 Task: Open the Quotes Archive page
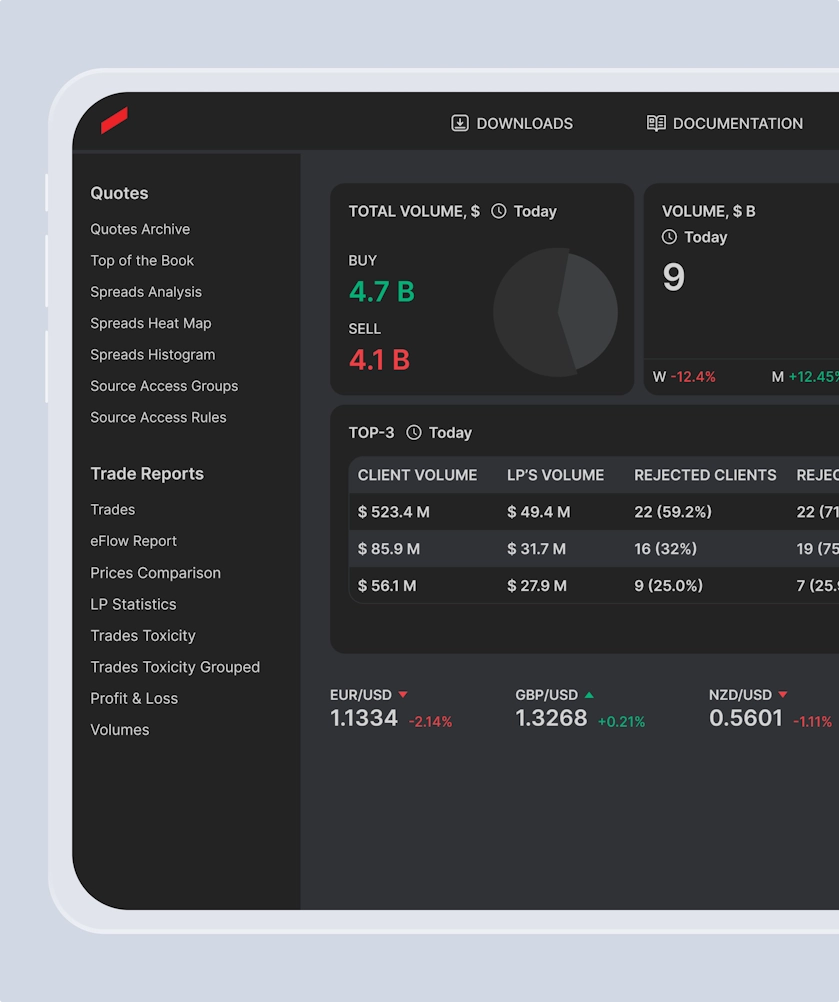[140, 229]
